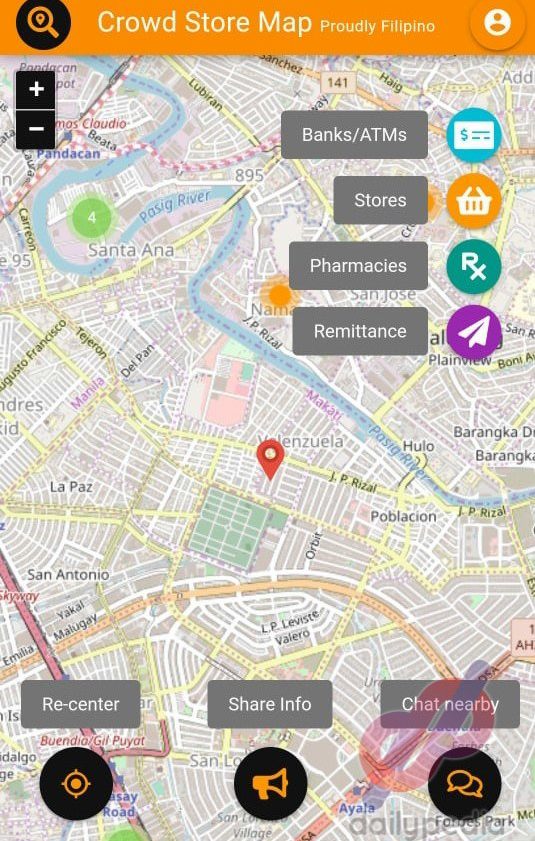Viewport: 535px width, 841px height.
Task: Open the map search magnifier icon
Action: (x=43, y=22)
